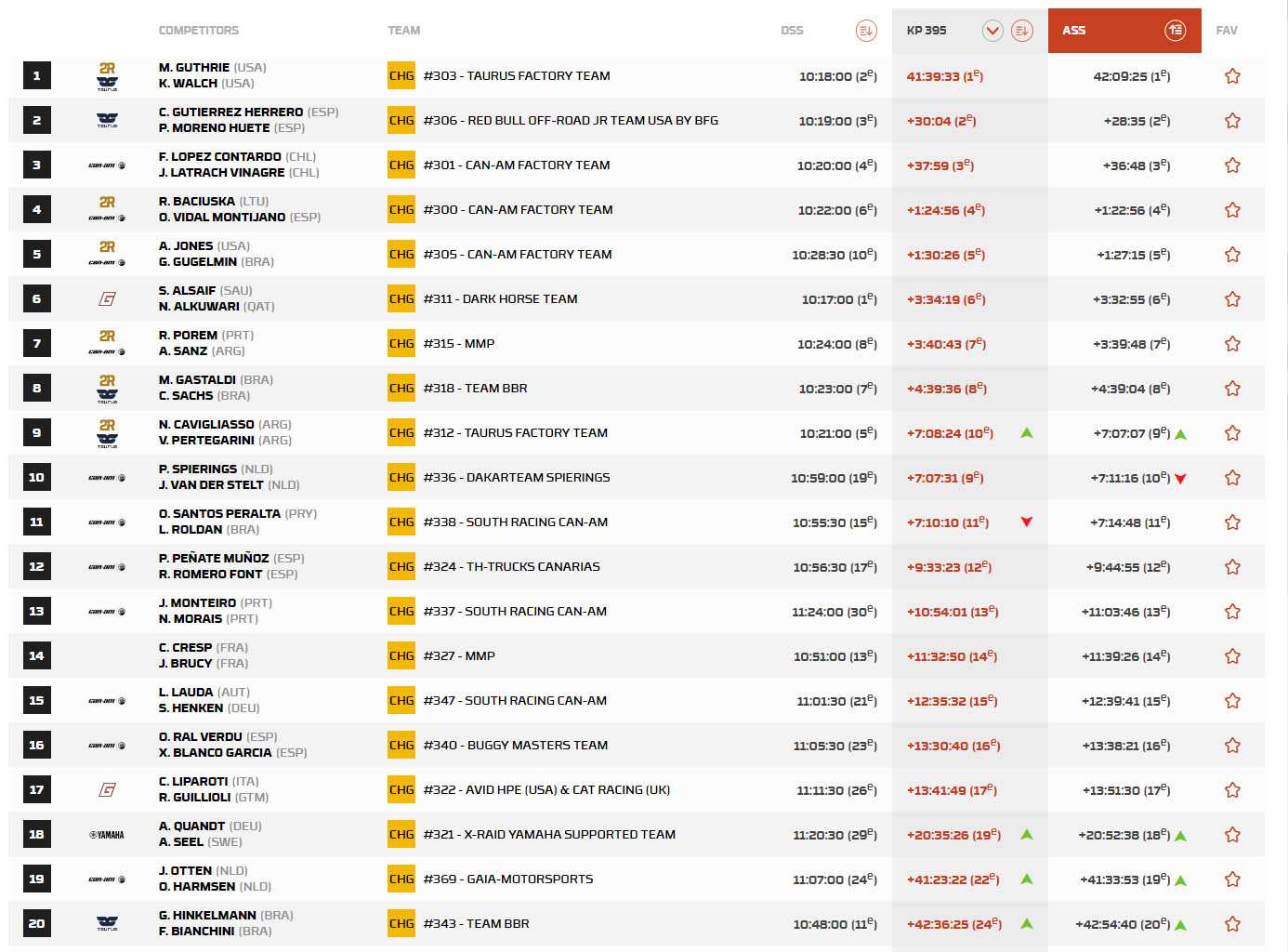Click the Yamaha logo in row 18
The width and height of the screenshot is (1288, 952).
coord(107,835)
